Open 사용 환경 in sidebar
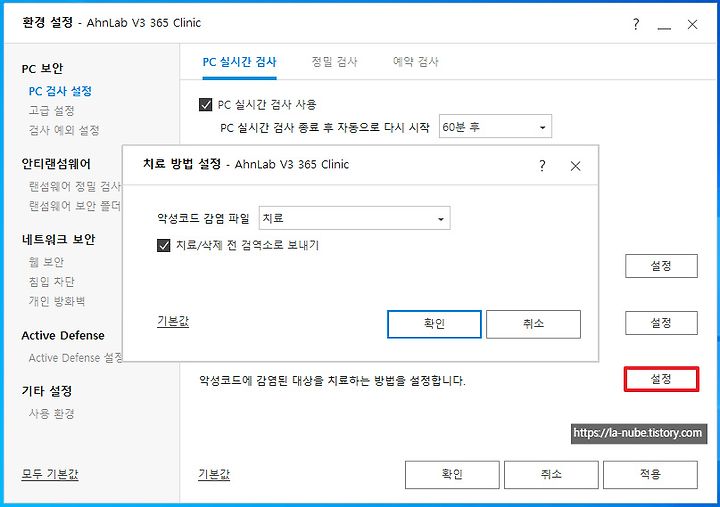Viewport: 720px width, 507px height. (51, 414)
